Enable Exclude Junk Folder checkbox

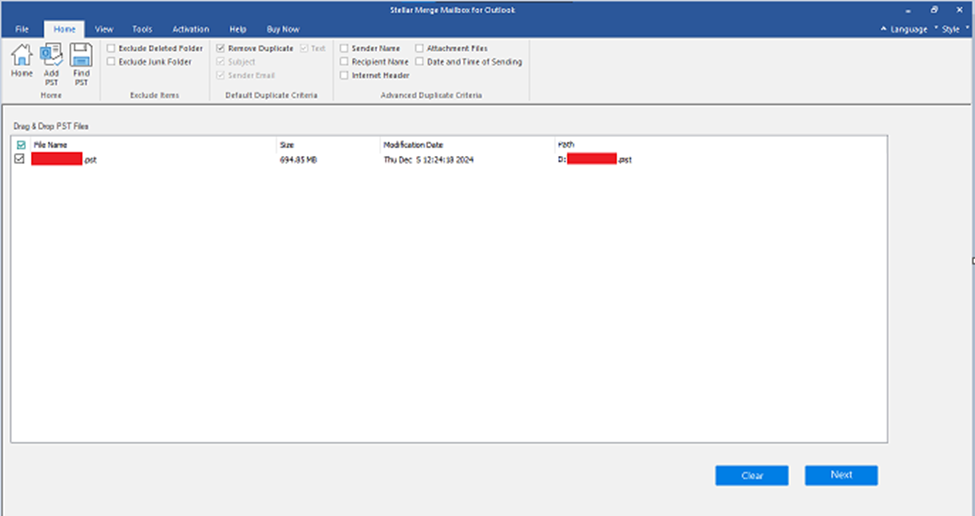point(111,62)
